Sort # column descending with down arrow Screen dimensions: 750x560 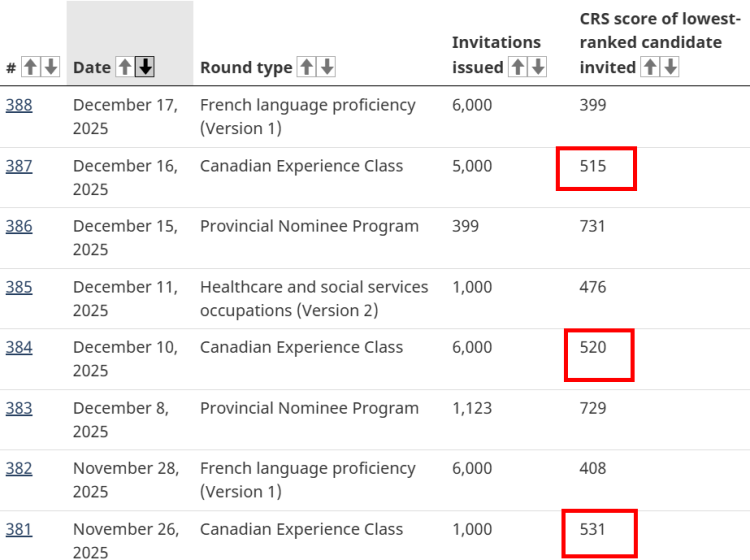[50, 67]
